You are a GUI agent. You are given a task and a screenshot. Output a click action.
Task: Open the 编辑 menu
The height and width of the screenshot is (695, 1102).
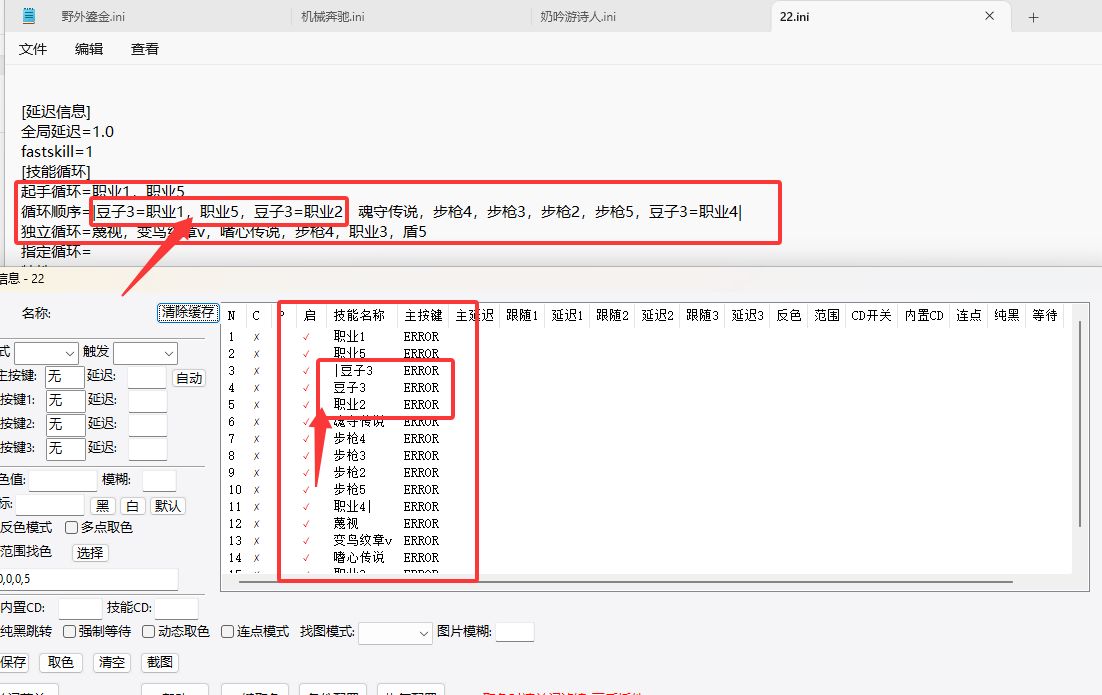(x=89, y=48)
